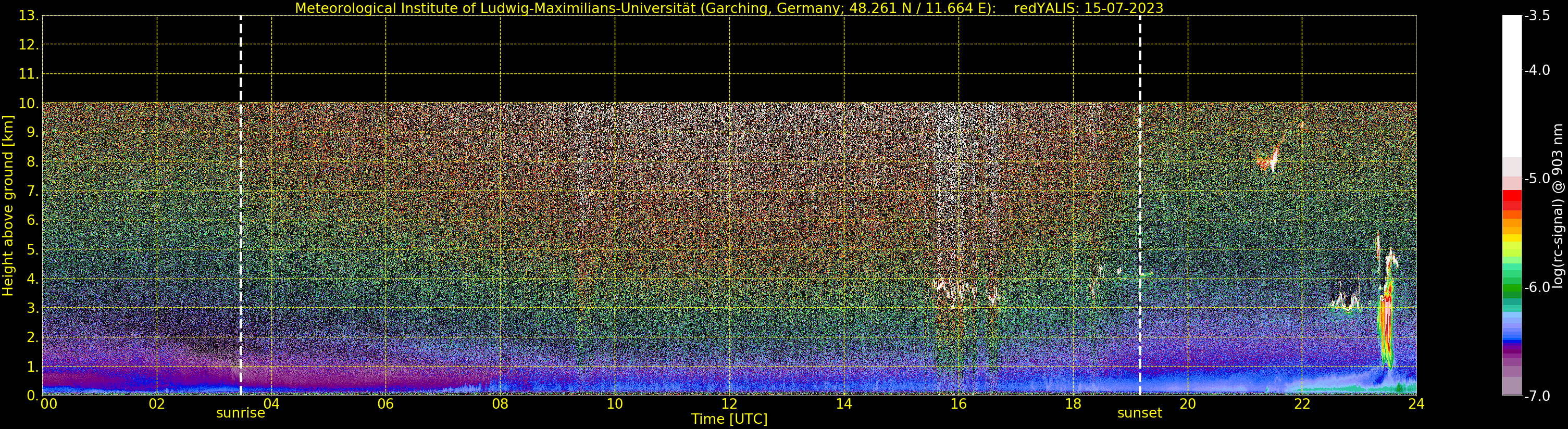The image size is (1568, 429).
Task: Click the time tick label '14'
Action: tap(844, 404)
